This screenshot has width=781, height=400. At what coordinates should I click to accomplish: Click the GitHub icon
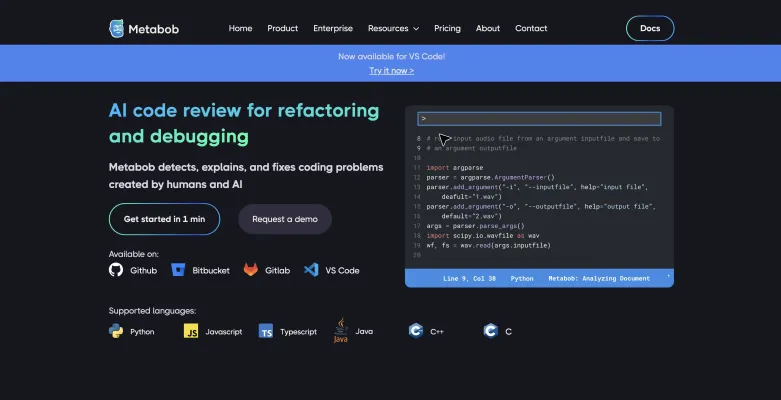point(116,270)
